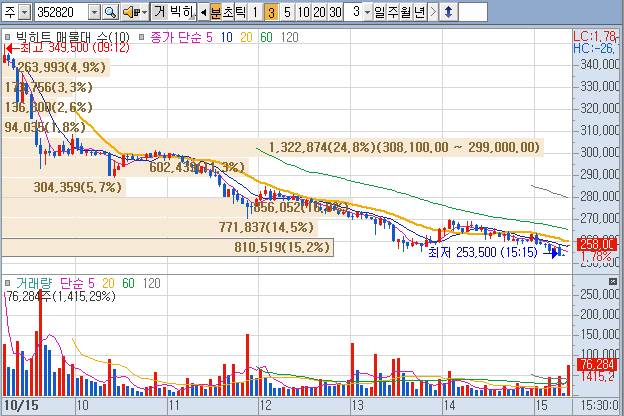
Task: Click the green 60 price moving average label
Action: 266,37
